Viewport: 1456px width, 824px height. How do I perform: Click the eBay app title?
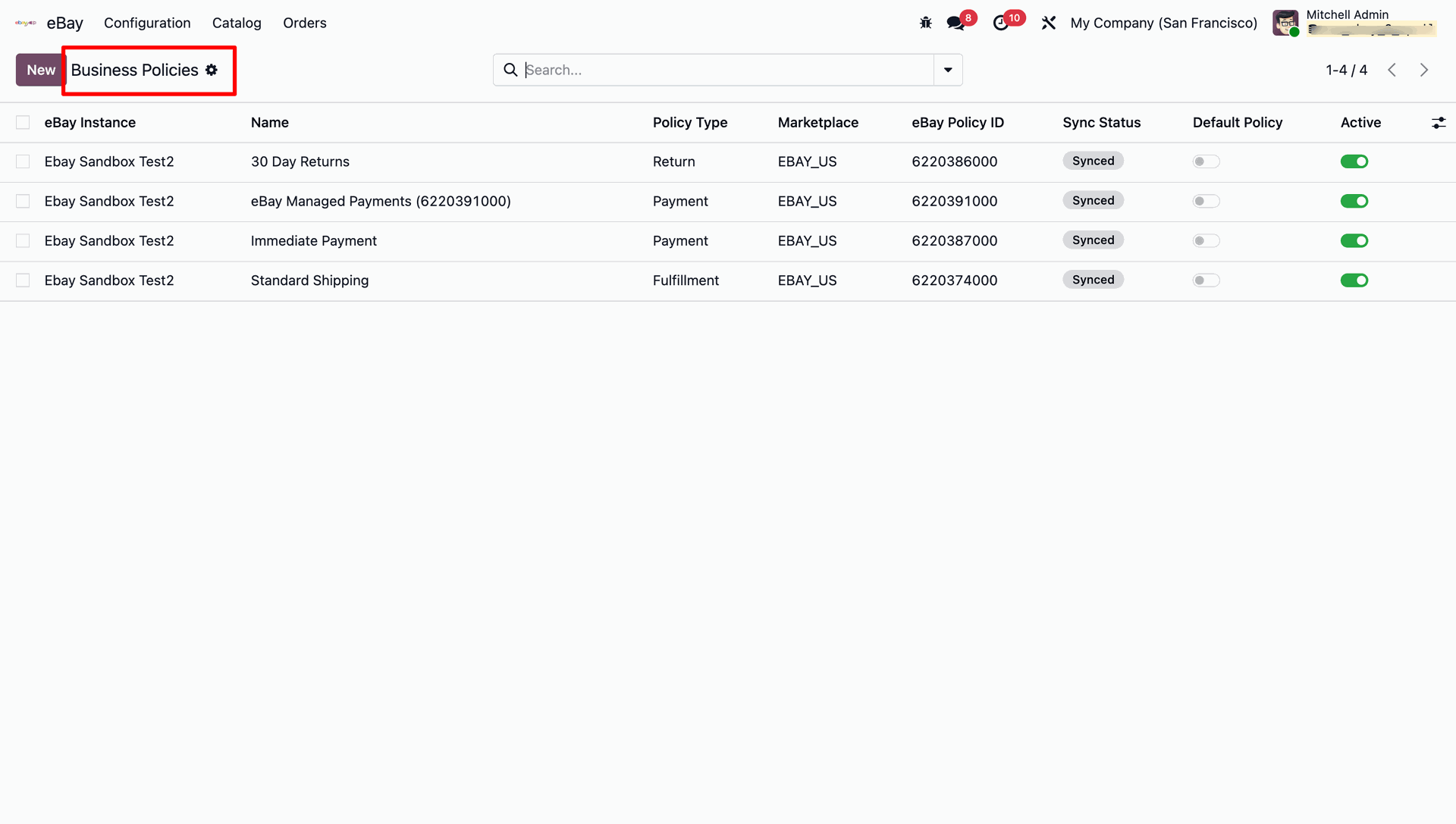click(x=65, y=23)
